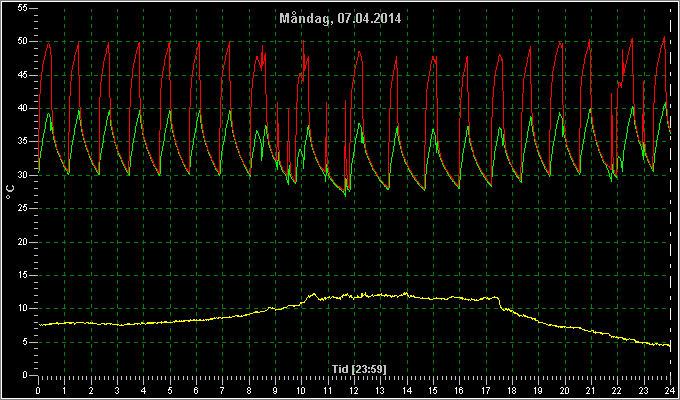Image resolution: width=680 pixels, height=400 pixels.
Task: Click the green curve low point near hour 11.7
Action: point(345,196)
